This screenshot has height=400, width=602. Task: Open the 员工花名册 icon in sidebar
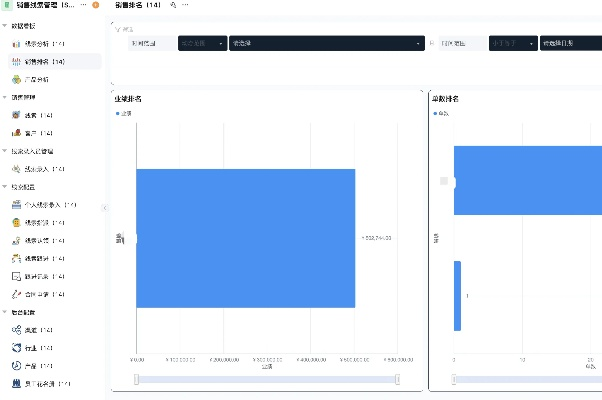point(16,383)
